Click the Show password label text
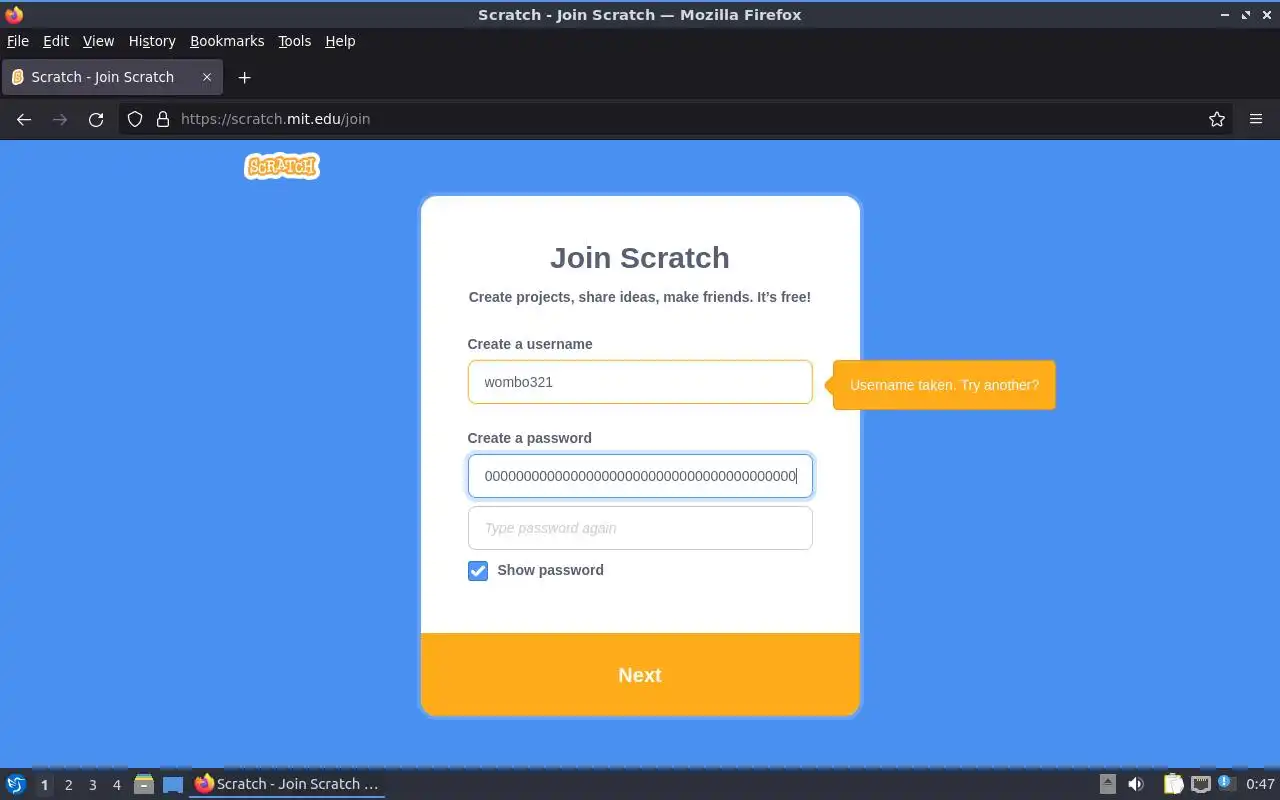 [550, 570]
